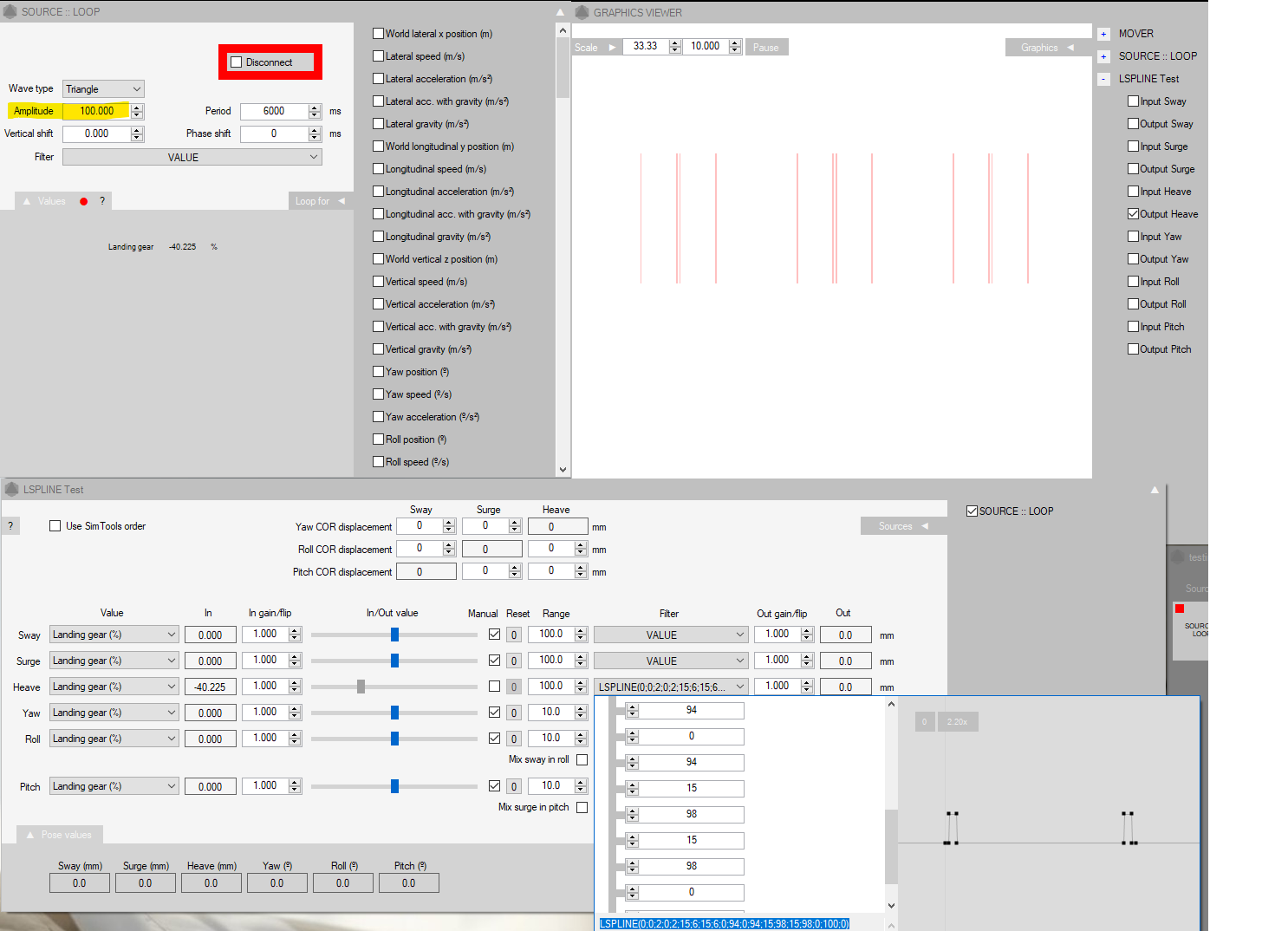This screenshot has width=1288, height=931.
Task: Click the GRAPHICS VIEWER hexagon icon
Action: click(x=582, y=12)
